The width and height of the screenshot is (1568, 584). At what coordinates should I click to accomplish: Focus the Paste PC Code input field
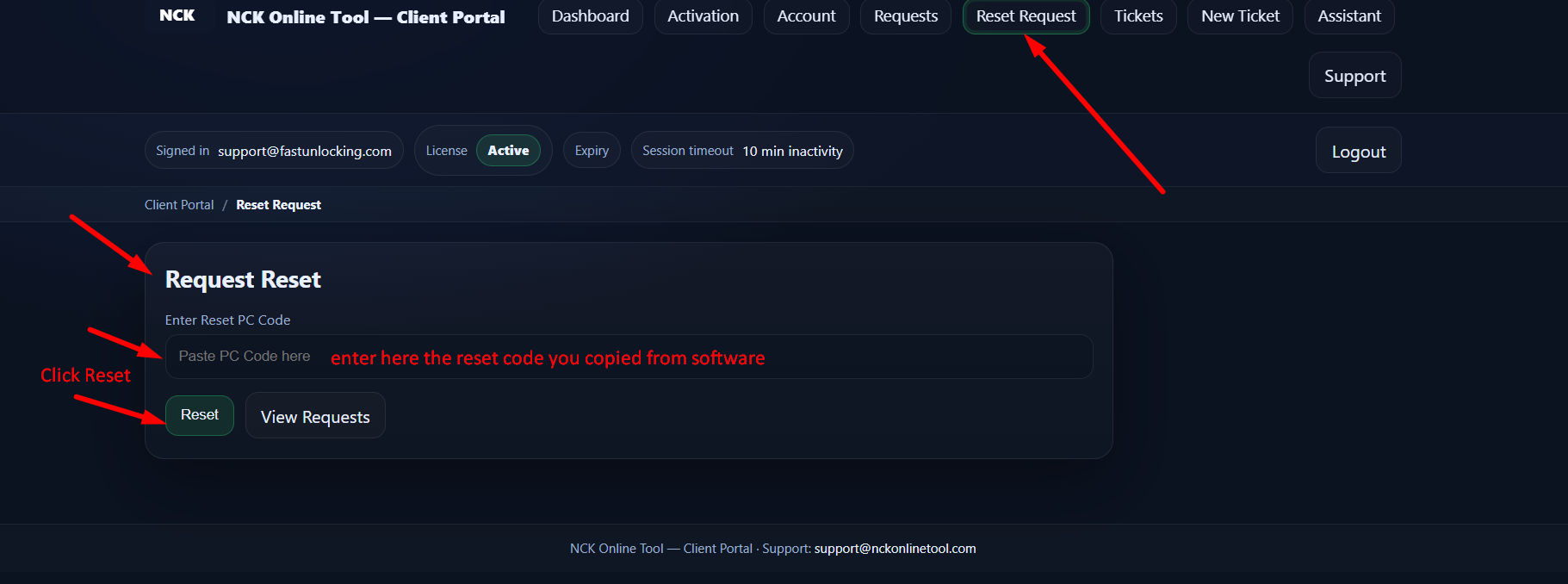[629, 357]
